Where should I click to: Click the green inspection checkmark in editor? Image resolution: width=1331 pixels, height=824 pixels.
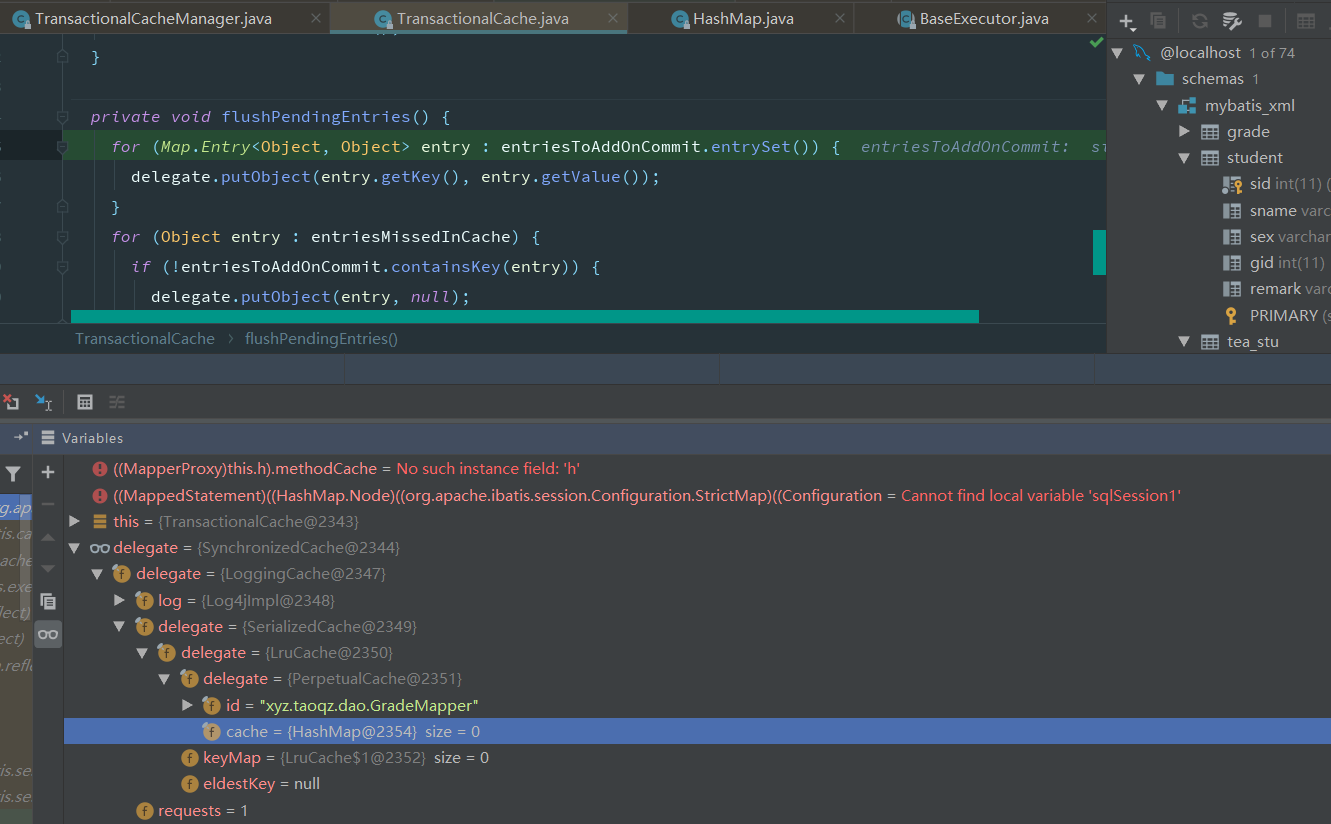coord(1096,43)
